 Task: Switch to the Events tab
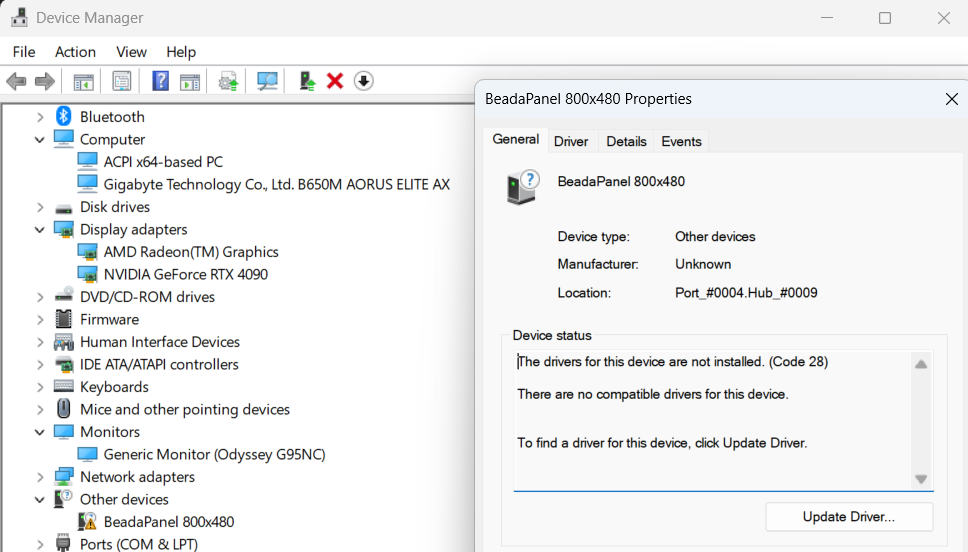(x=681, y=141)
